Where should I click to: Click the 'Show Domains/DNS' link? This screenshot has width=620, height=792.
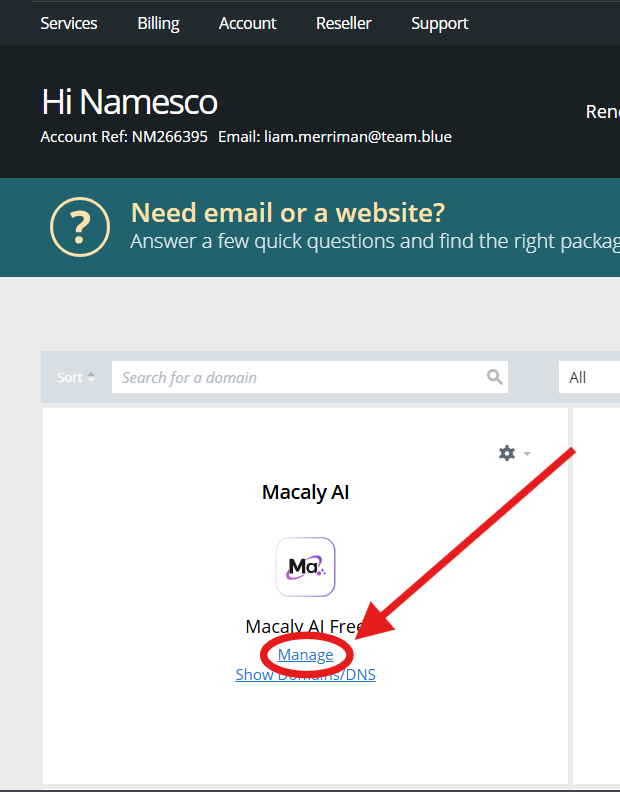pyautogui.click(x=306, y=675)
